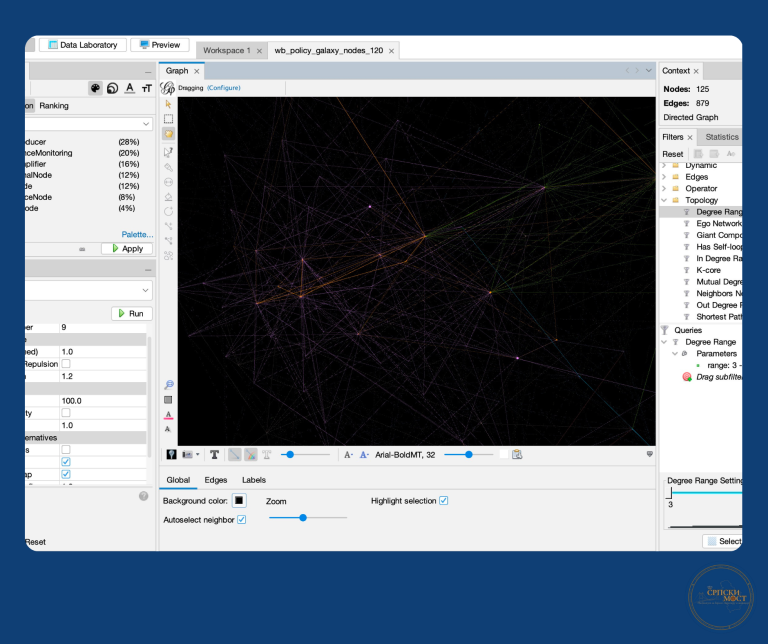Image resolution: width=768 pixels, height=644 pixels.
Task: Collapse the Topology folder in Filters
Action: tap(664, 200)
